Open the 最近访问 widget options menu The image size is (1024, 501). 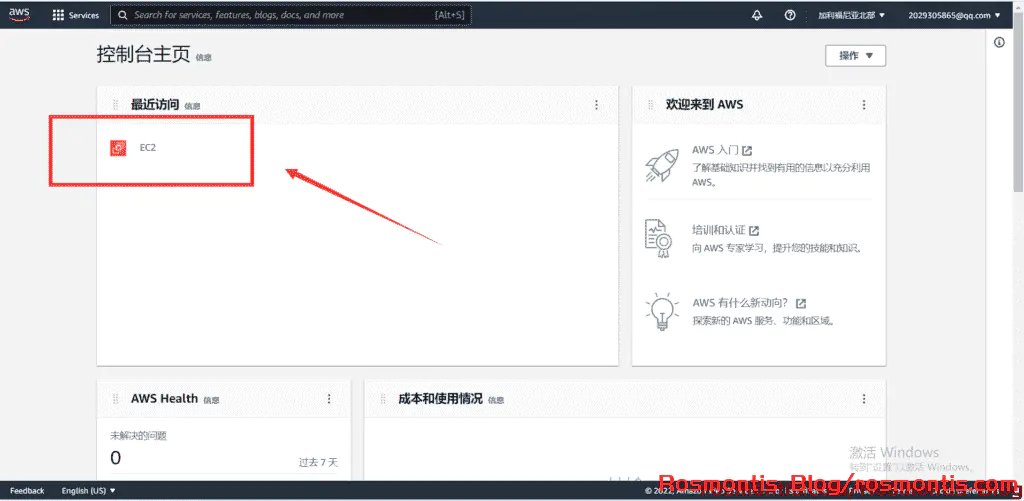[x=596, y=105]
